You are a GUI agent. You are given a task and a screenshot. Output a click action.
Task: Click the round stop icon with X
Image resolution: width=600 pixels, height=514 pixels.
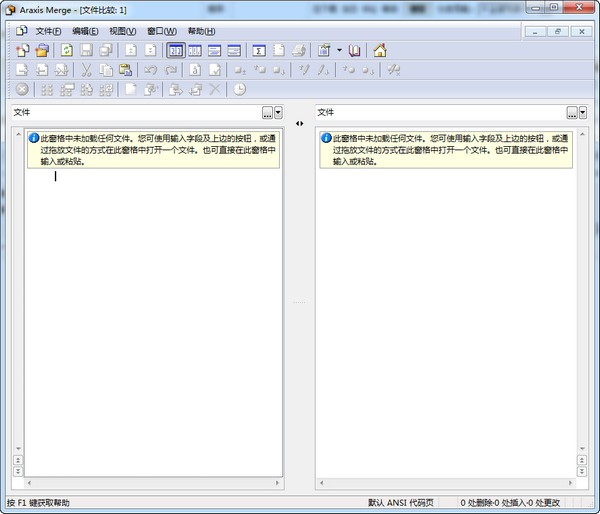22,90
